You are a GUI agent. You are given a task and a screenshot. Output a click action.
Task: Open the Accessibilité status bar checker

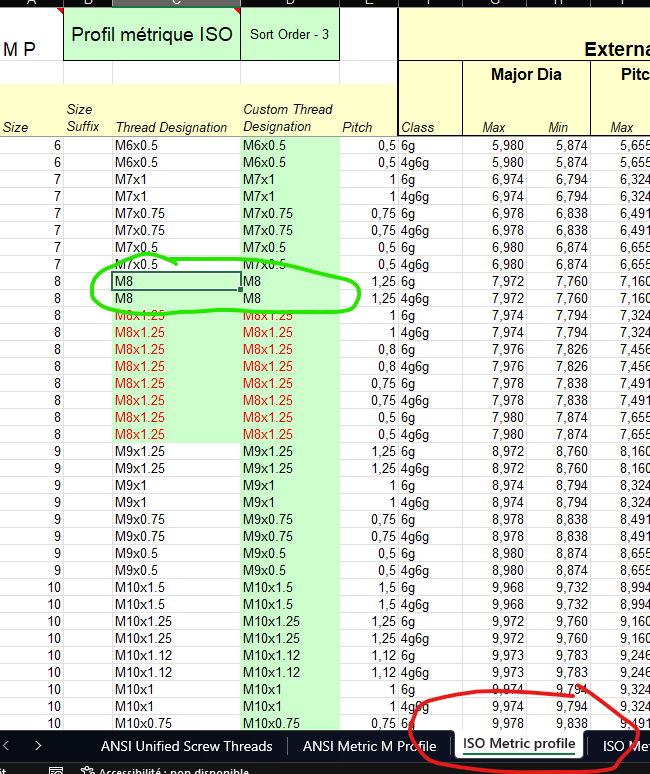pos(165,770)
